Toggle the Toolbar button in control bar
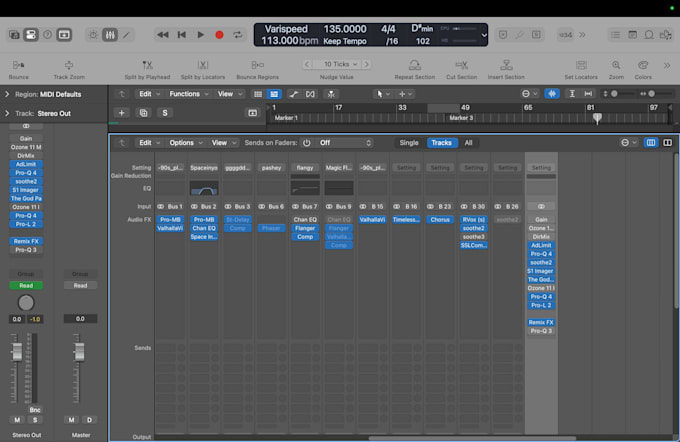The image size is (680, 442). [64, 35]
